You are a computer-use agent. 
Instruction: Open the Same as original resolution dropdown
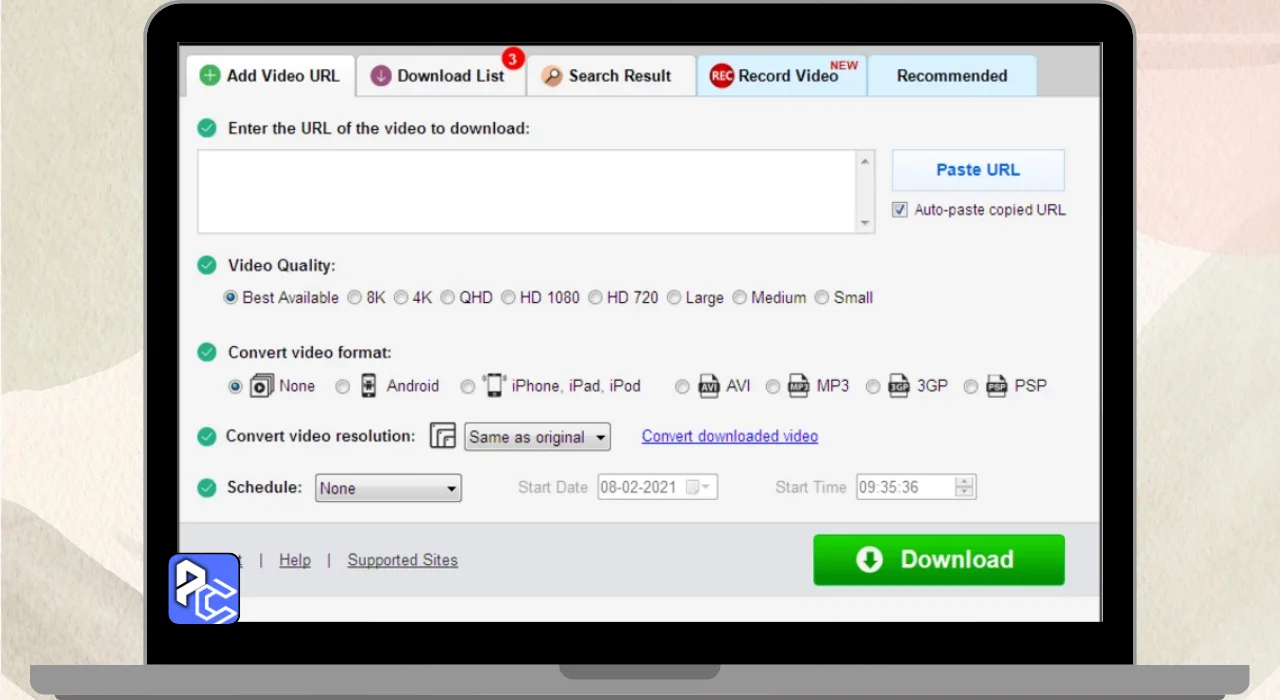tap(538, 437)
